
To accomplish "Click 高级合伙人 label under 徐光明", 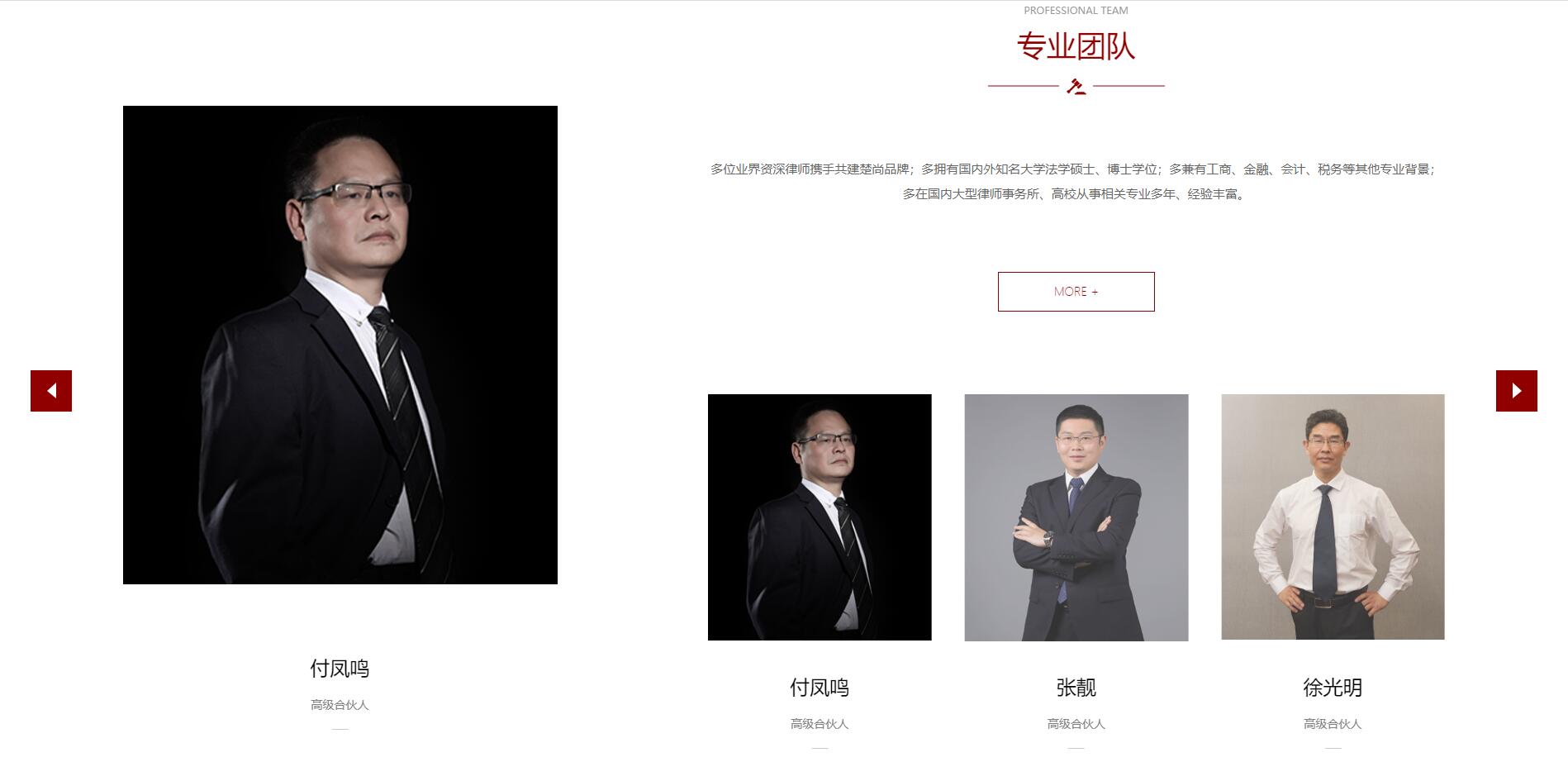I will (x=1333, y=724).
